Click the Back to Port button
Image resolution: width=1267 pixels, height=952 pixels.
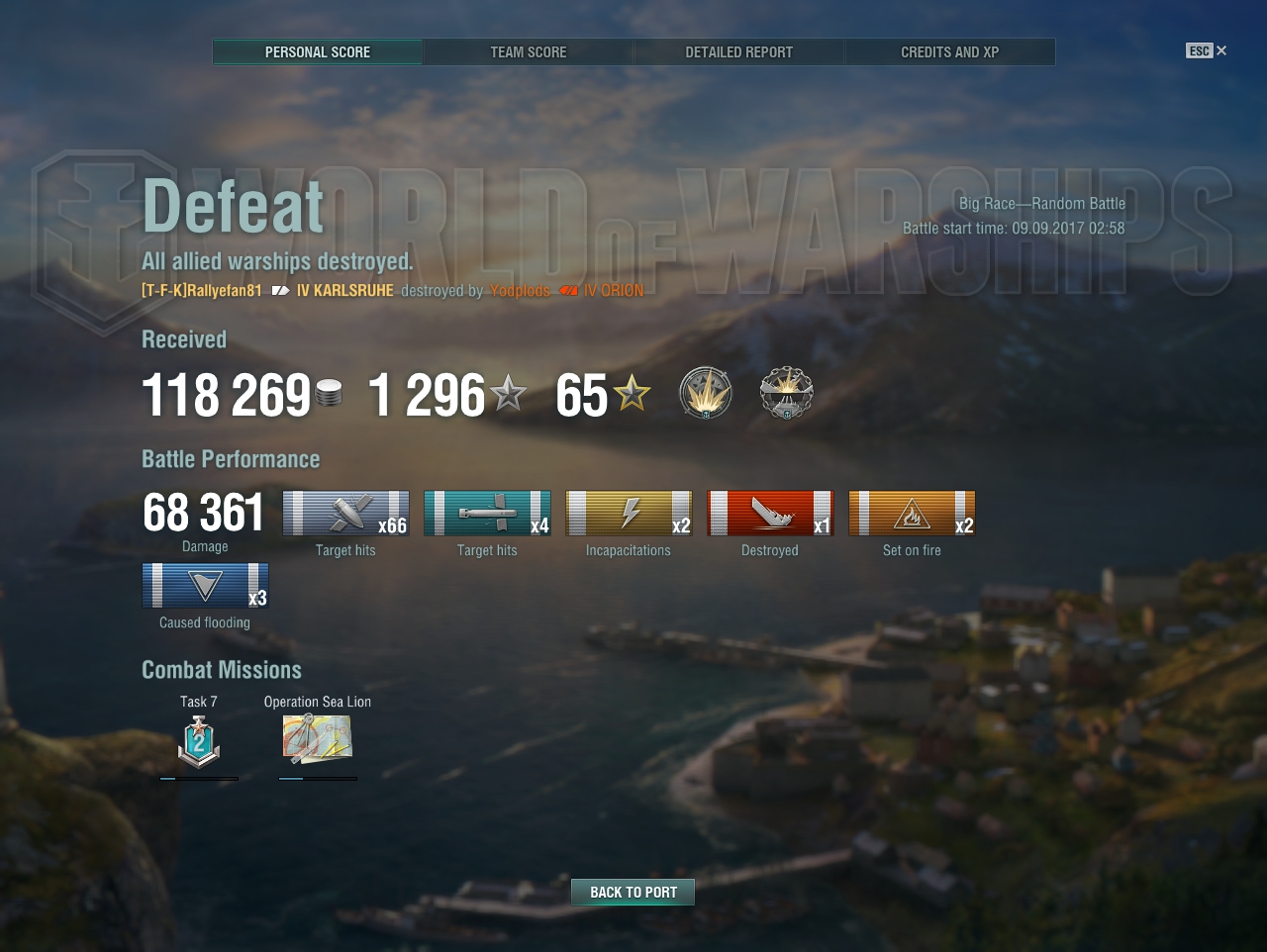[633, 893]
